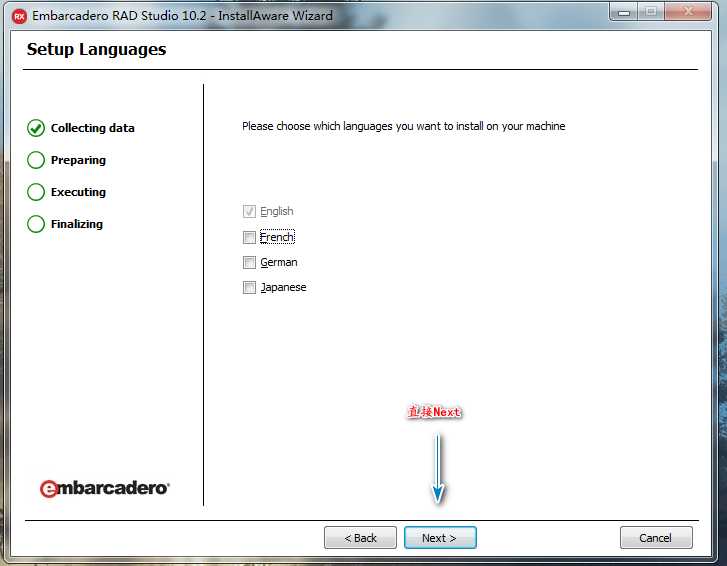Click the maximize window button
The width and height of the screenshot is (727, 566).
[651, 12]
